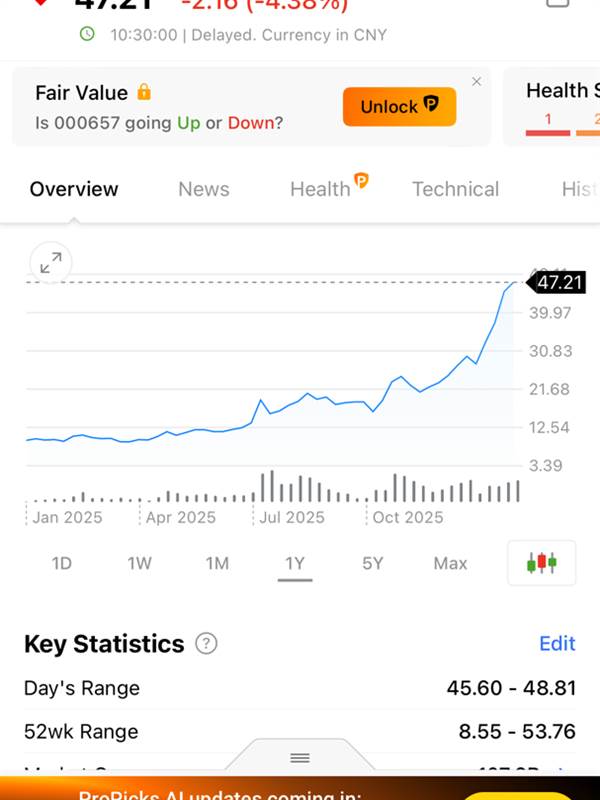Click the Health tab premium badge
Image resolution: width=600 pixels, height=800 pixels.
coord(361,181)
